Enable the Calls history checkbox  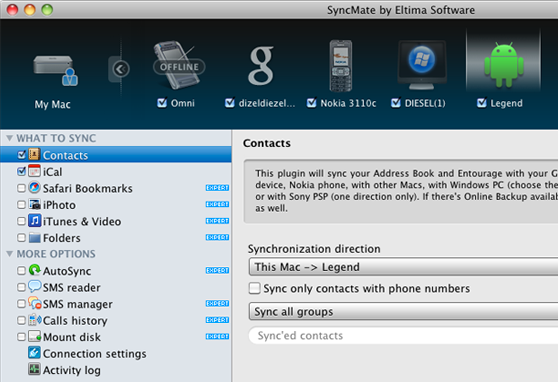(x=21, y=320)
